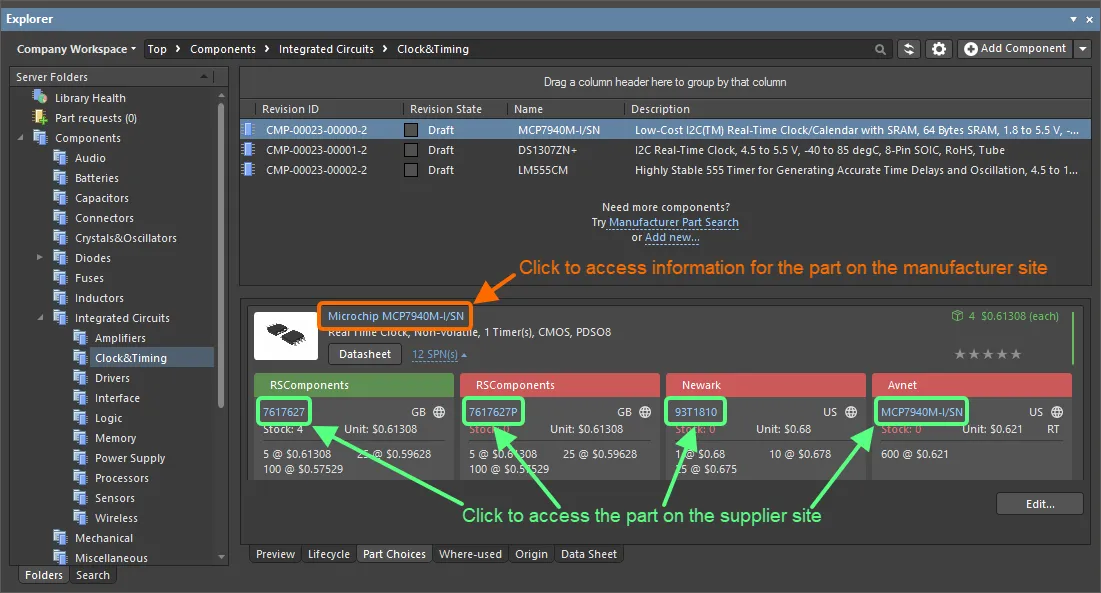Click the Datasheet button
This screenshot has height=593, width=1101.
pyautogui.click(x=364, y=354)
